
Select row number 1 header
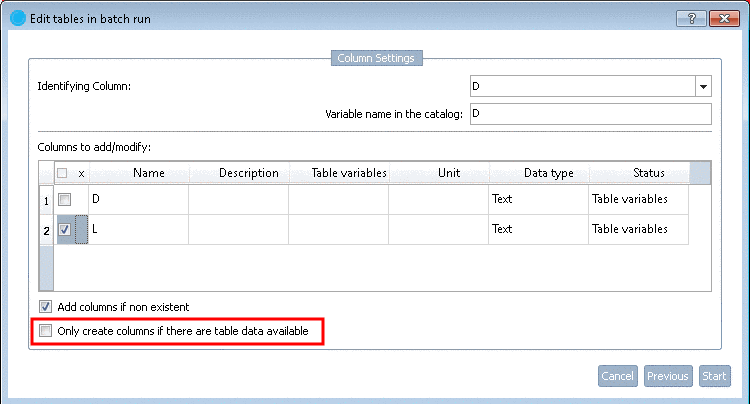[46, 200]
